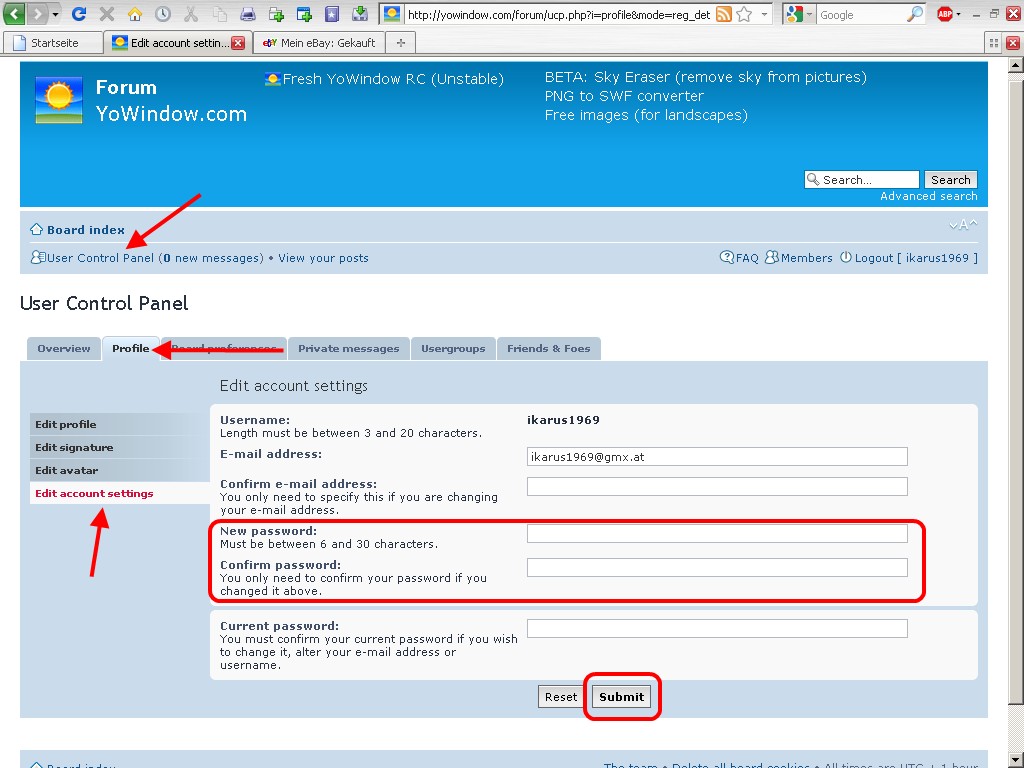Open Edit avatar in the sidebar
This screenshot has height=768, width=1024.
click(x=65, y=470)
